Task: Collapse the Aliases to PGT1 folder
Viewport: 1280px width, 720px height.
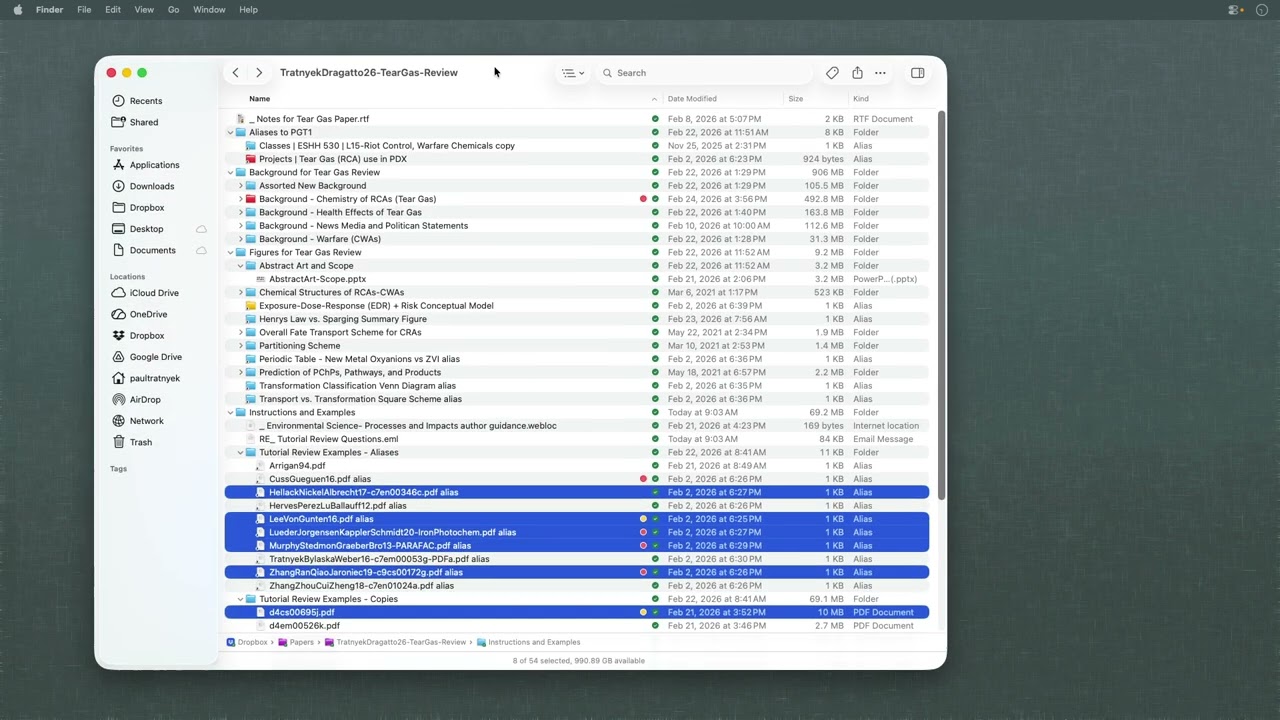Action: 230,132
